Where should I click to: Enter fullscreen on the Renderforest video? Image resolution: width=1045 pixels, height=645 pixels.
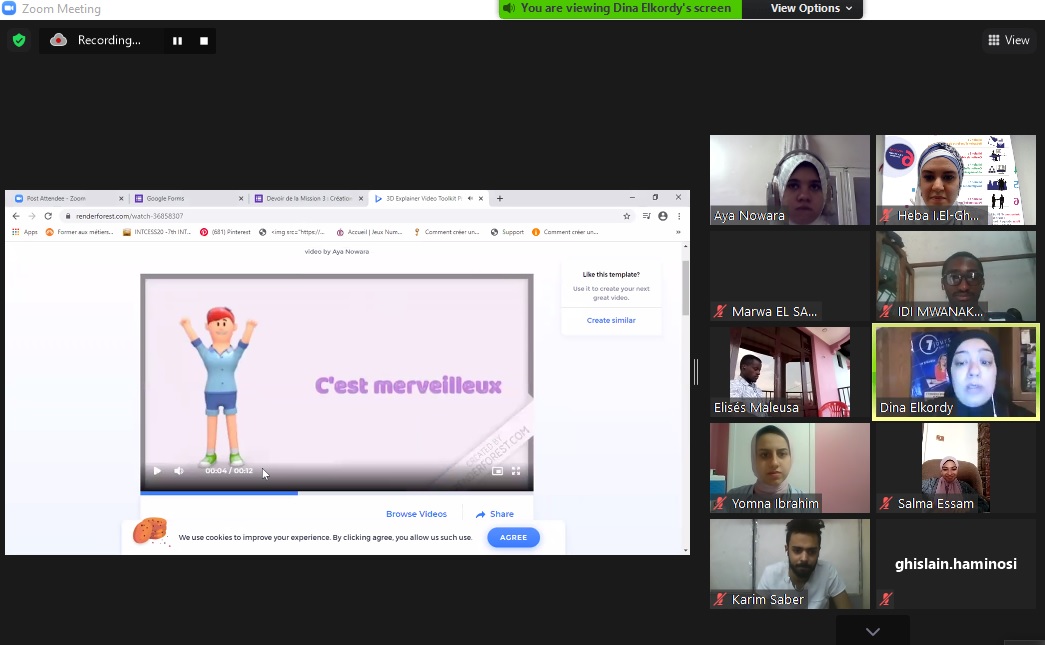[516, 471]
